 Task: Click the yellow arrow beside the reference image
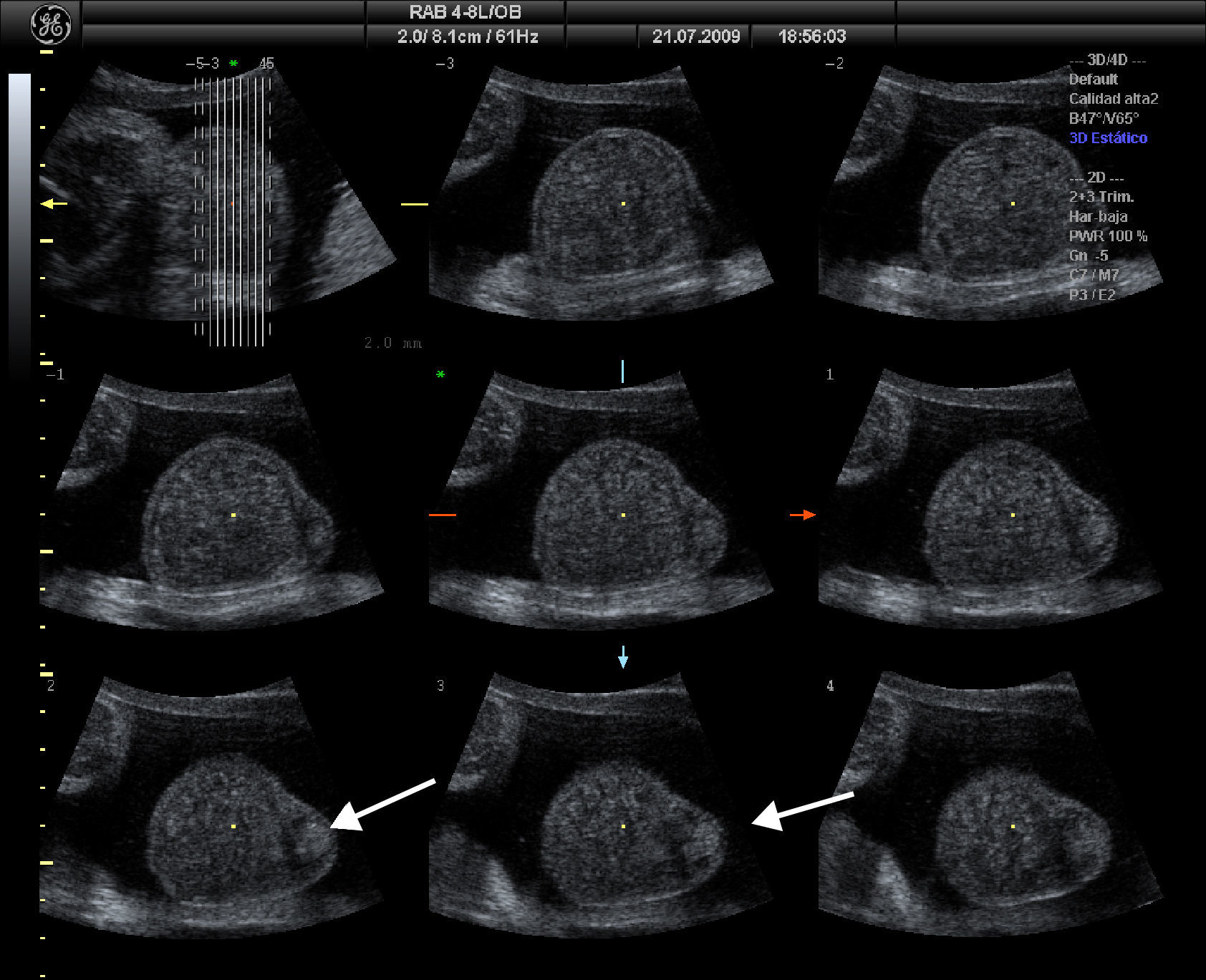pos(54,204)
